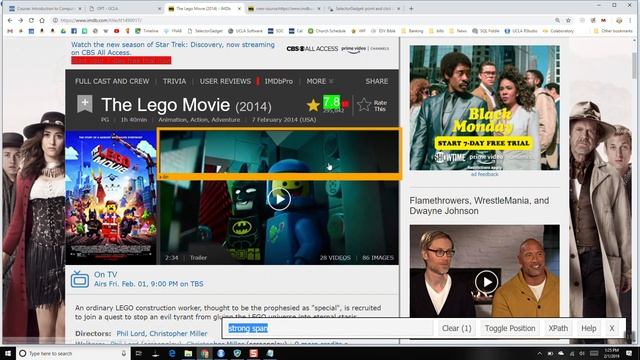This screenshot has width=640, height=360.
Task: Add The Lego Movie to watchlist ribbon
Action: (85, 104)
